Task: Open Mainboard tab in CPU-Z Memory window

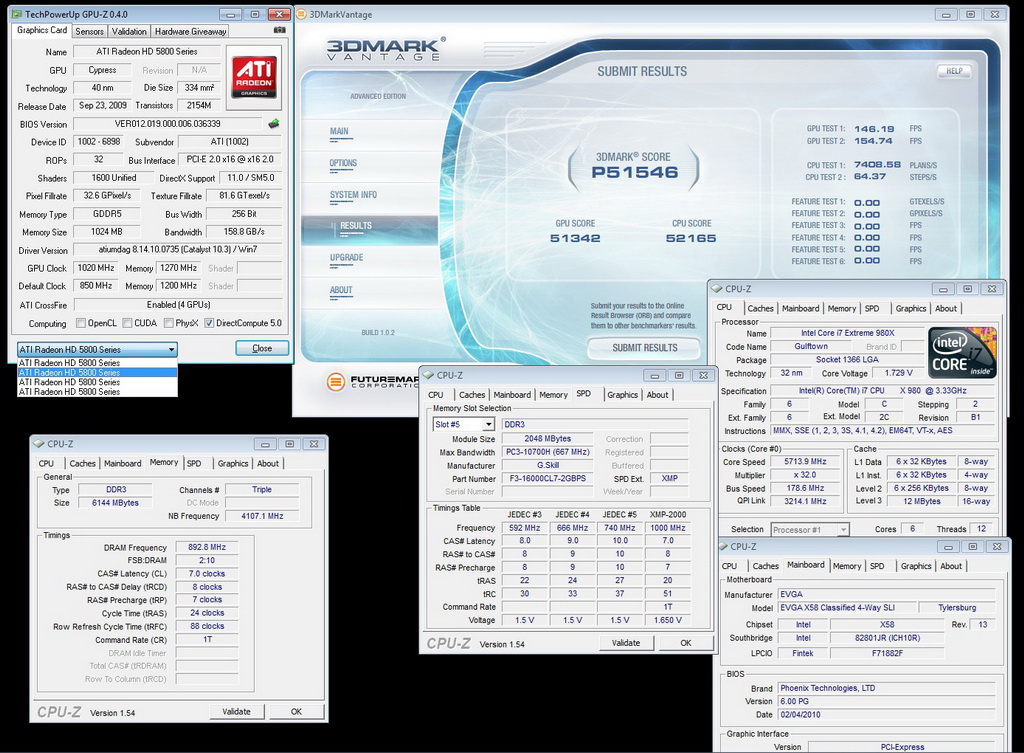Action: (x=123, y=463)
